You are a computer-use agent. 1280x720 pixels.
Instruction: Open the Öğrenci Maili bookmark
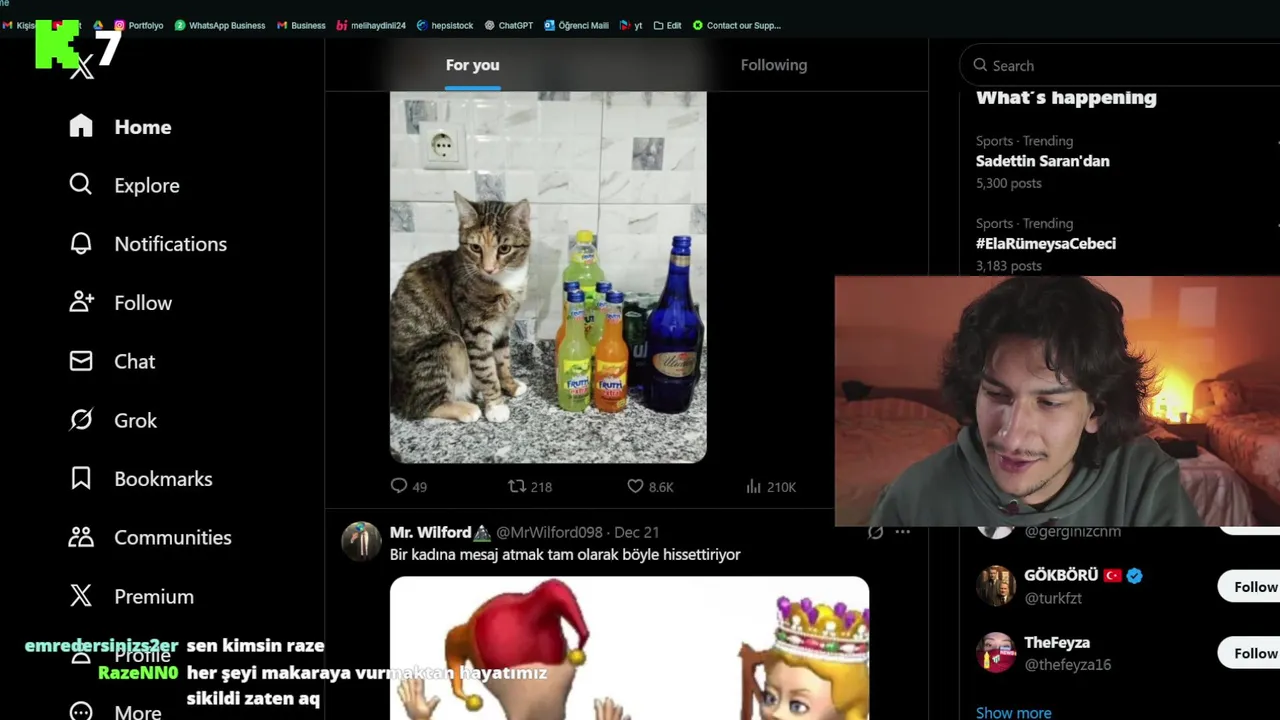click(576, 25)
